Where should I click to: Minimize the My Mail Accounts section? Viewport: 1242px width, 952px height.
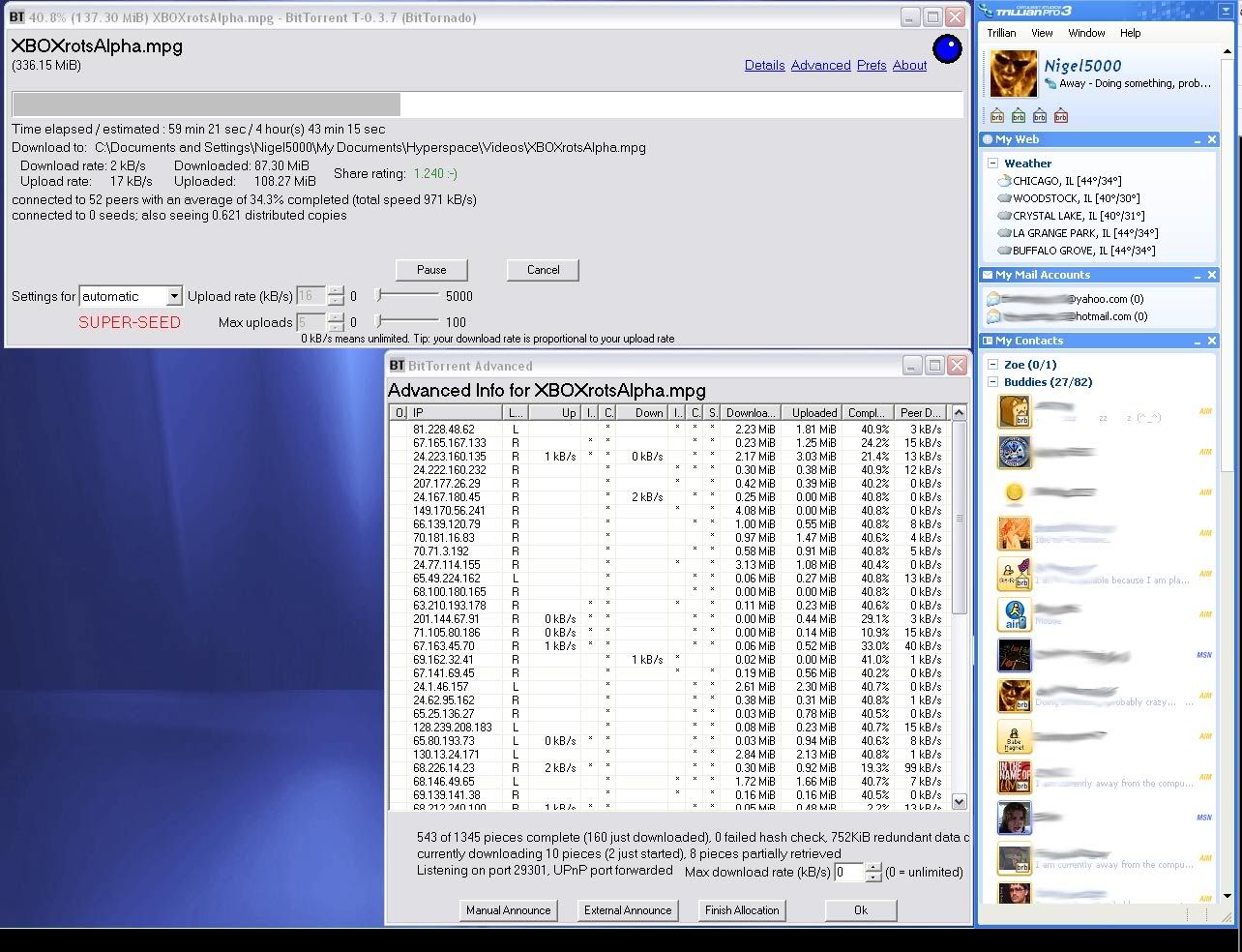pyautogui.click(x=1198, y=275)
